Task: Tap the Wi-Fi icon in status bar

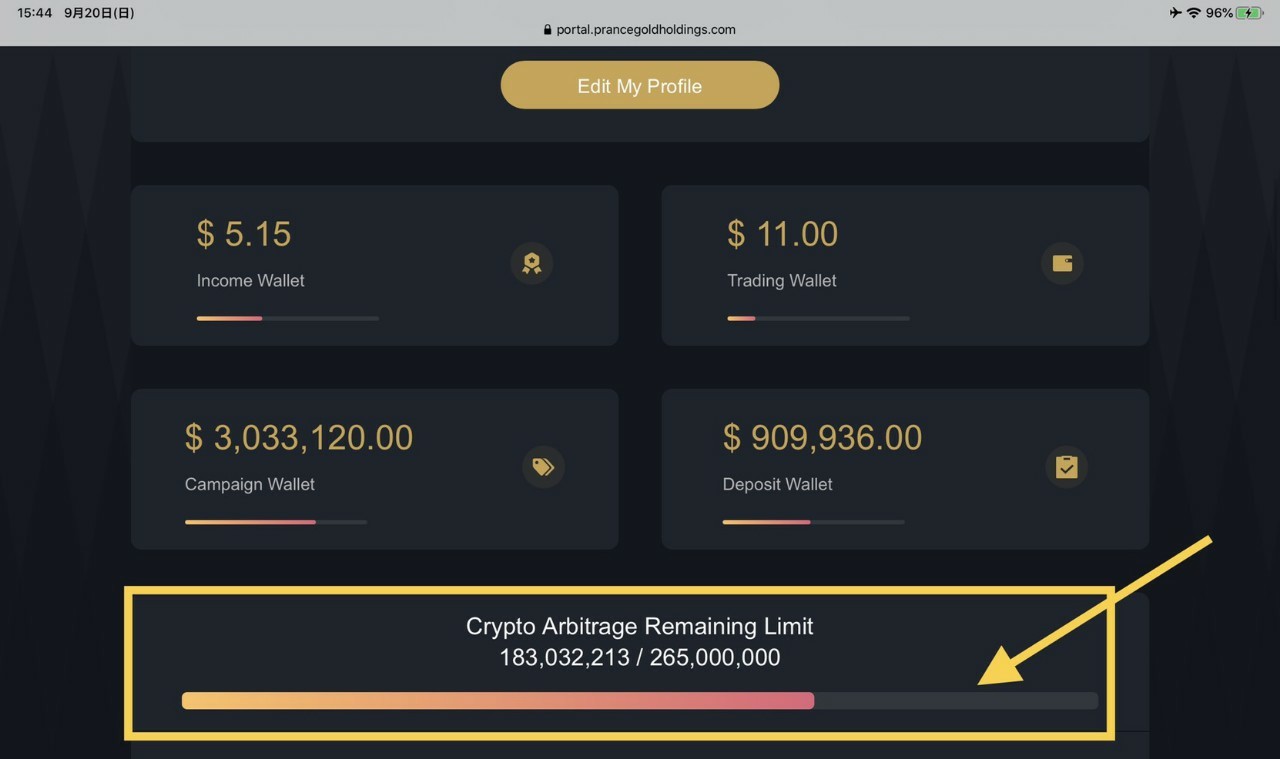Action: coord(1193,13)
